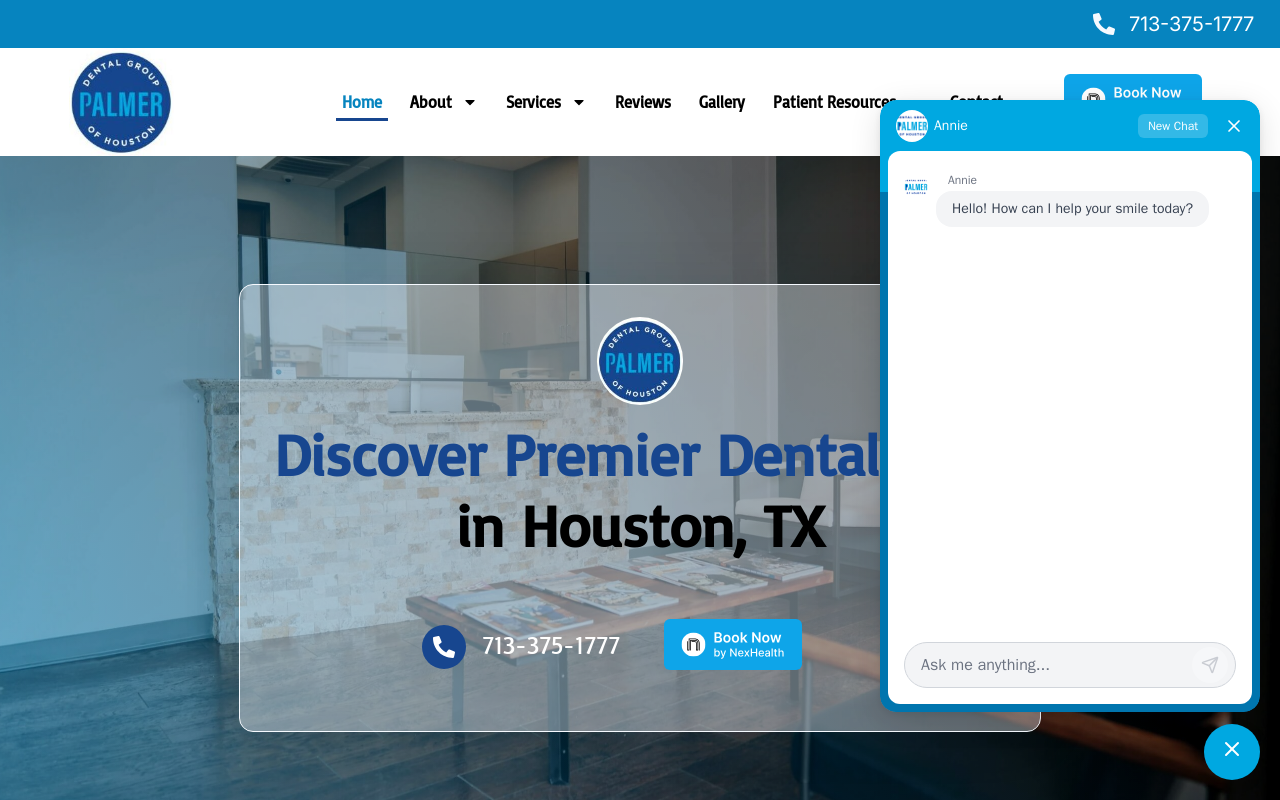
Task: Click the Annie name in chat header
Action: coord(951,126)
